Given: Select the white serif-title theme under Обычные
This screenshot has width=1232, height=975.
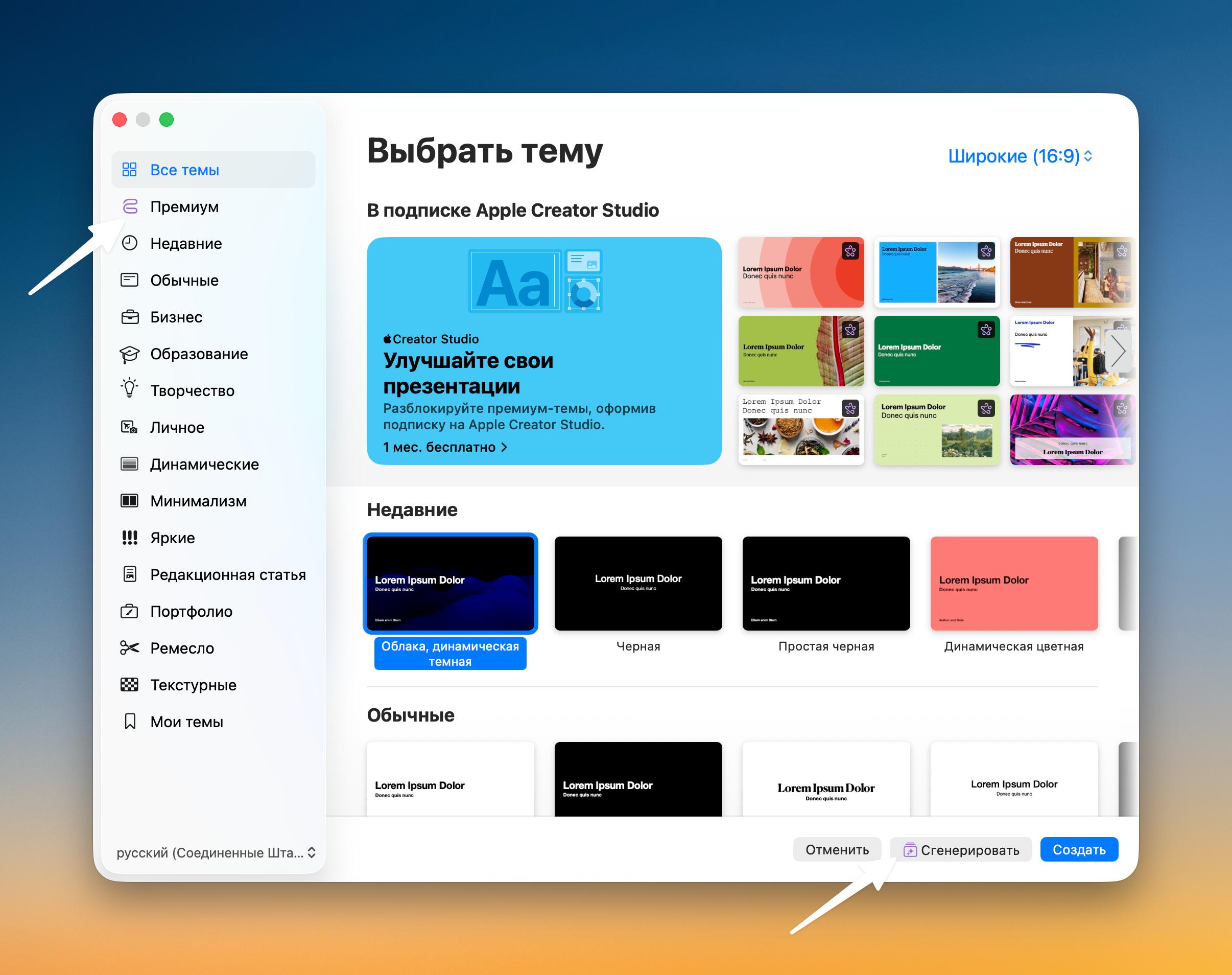Looking at the screenshot, I should [x=826, y=779].
